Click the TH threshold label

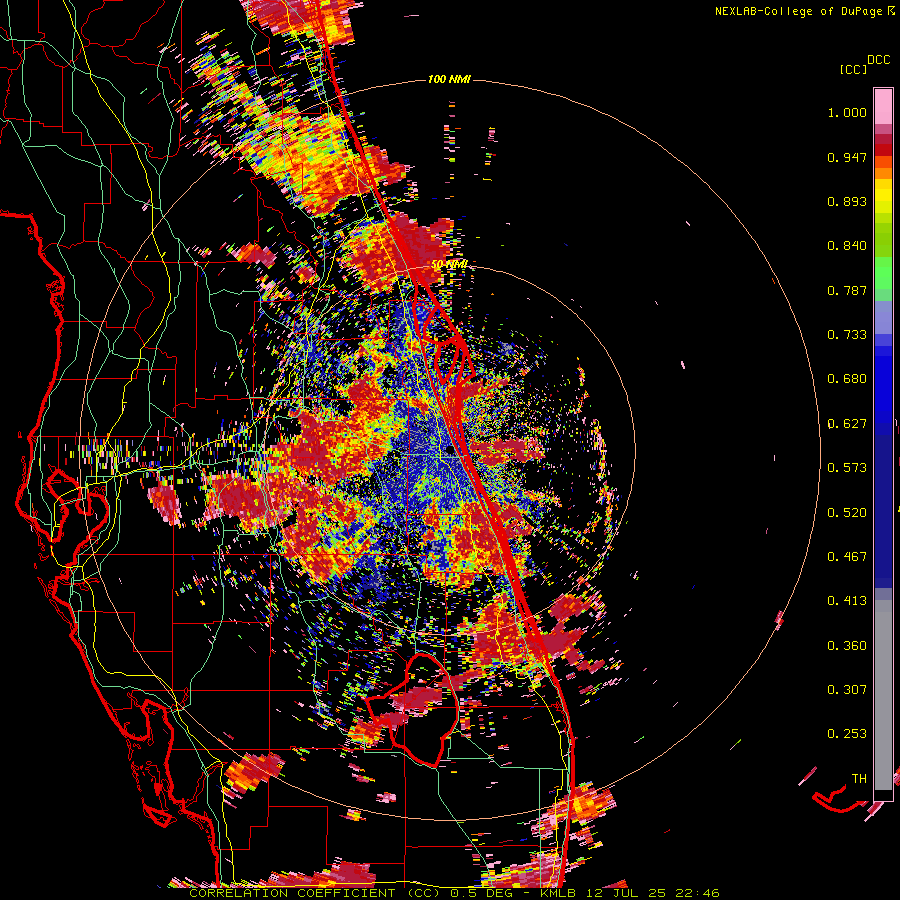(859, 779)
